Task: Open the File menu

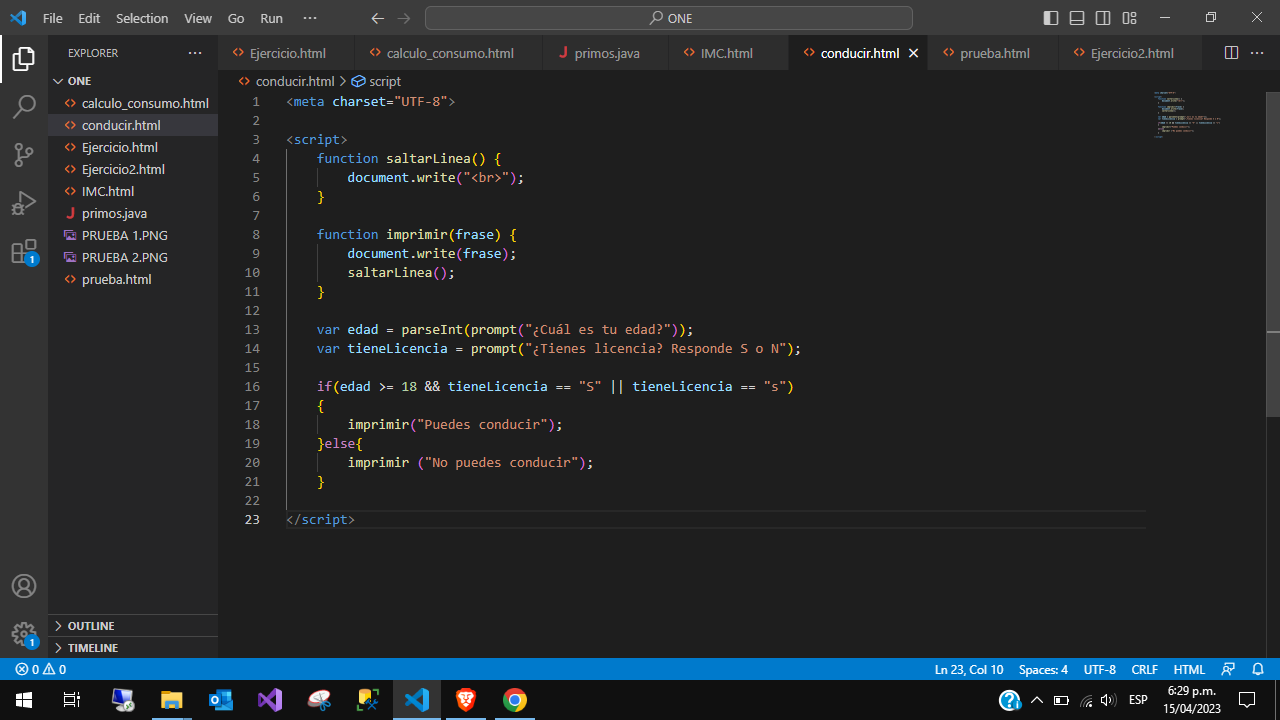Action: tap(53, 18)
